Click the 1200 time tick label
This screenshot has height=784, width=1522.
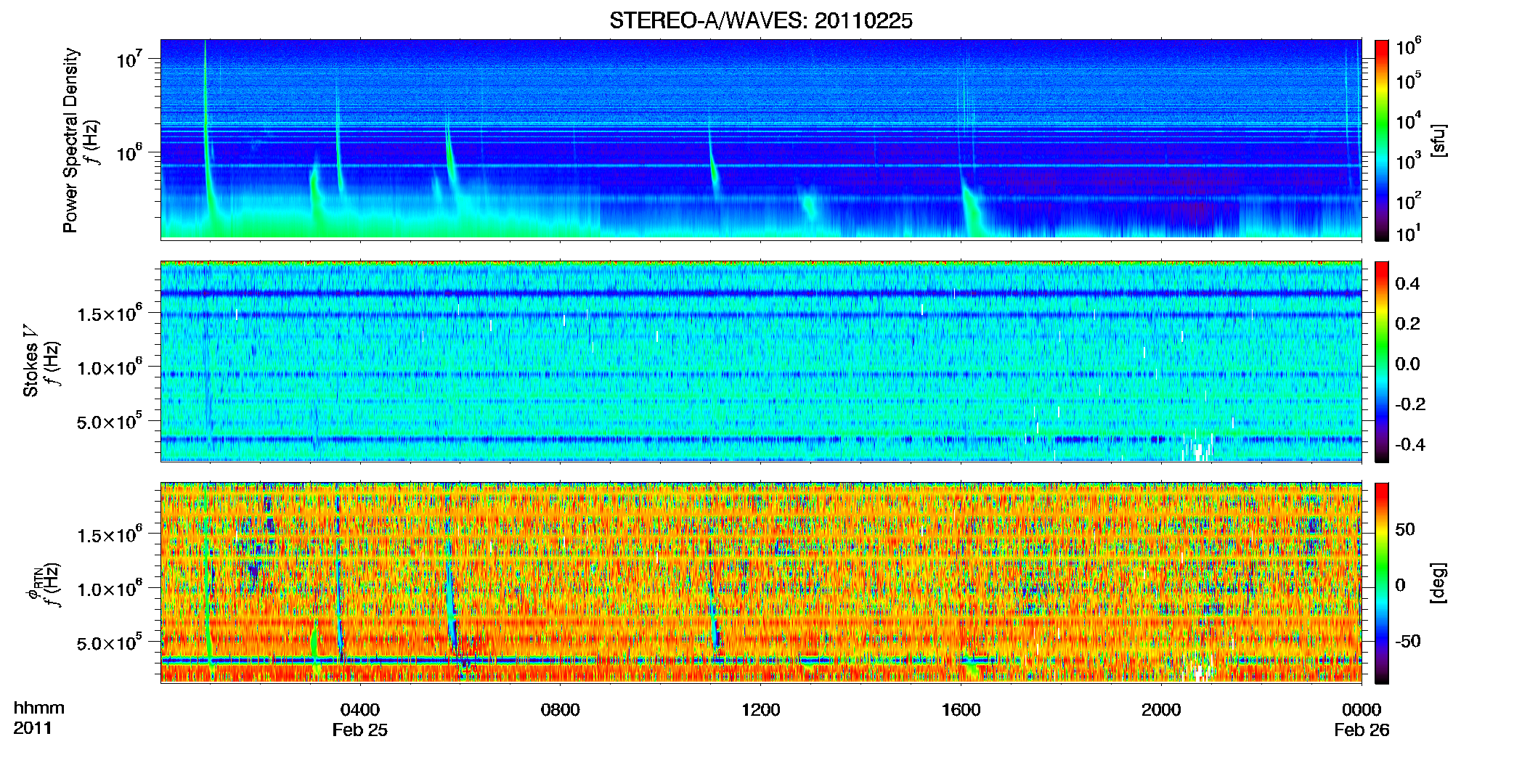point(760,710)
